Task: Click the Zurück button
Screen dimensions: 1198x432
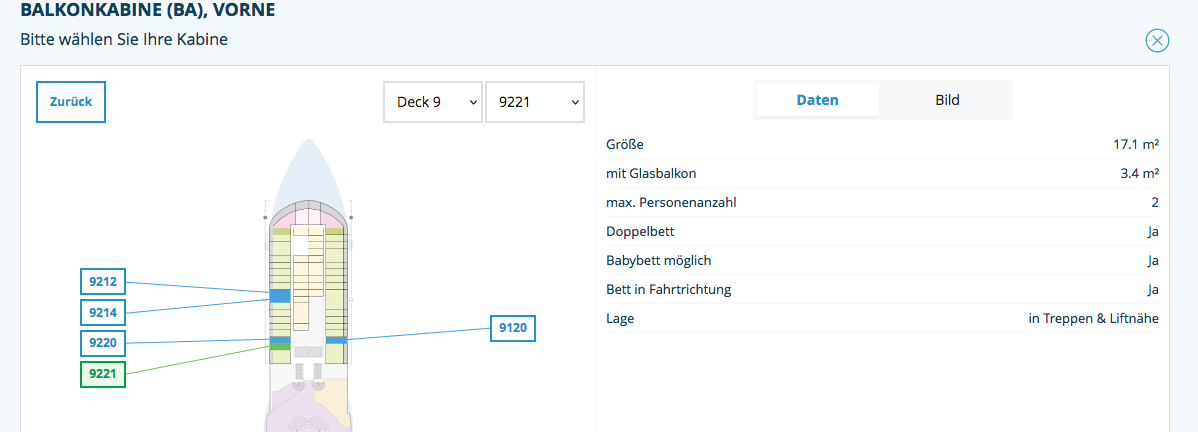Action: [x=71, y=101]
